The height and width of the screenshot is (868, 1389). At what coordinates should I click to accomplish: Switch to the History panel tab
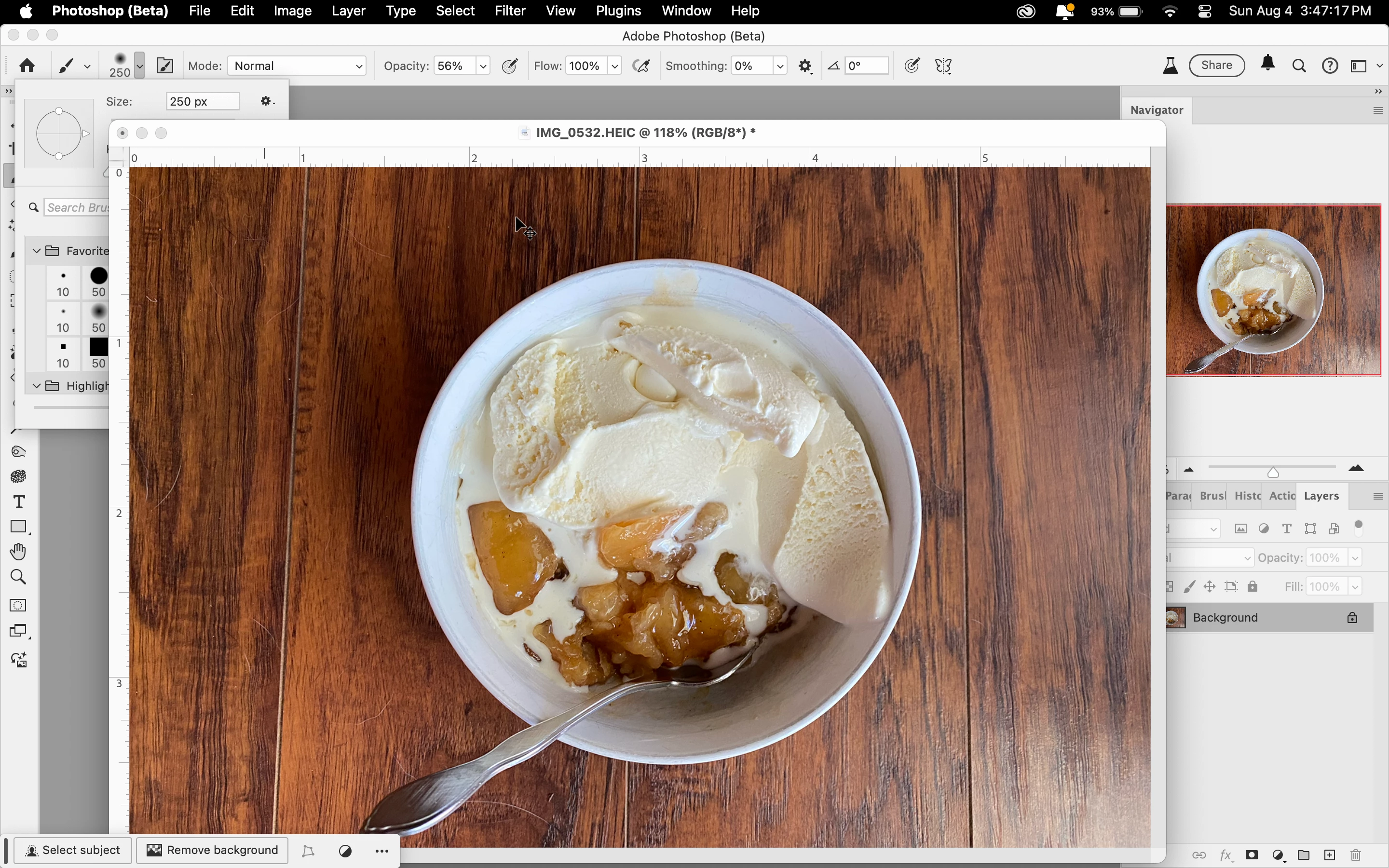[1247, 496]
